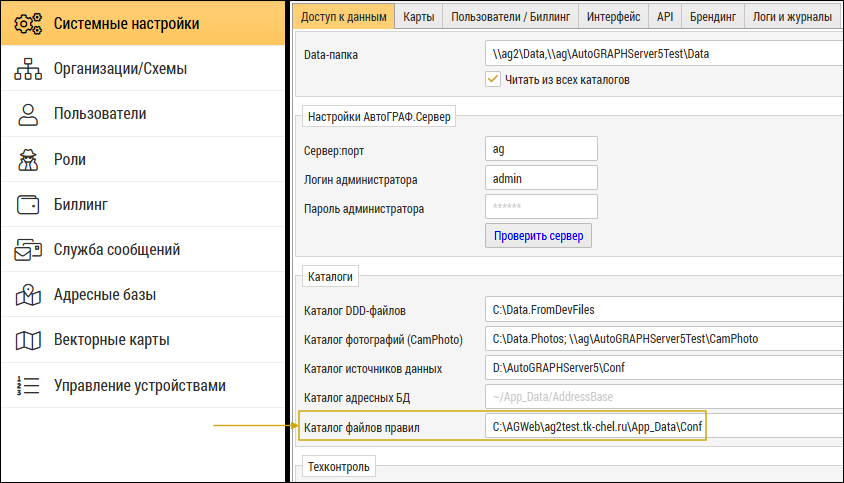The width and height of the screenshot is (844, 483).
Task: Open the 'Логи и журналы' tab
Action: [792, 17]
